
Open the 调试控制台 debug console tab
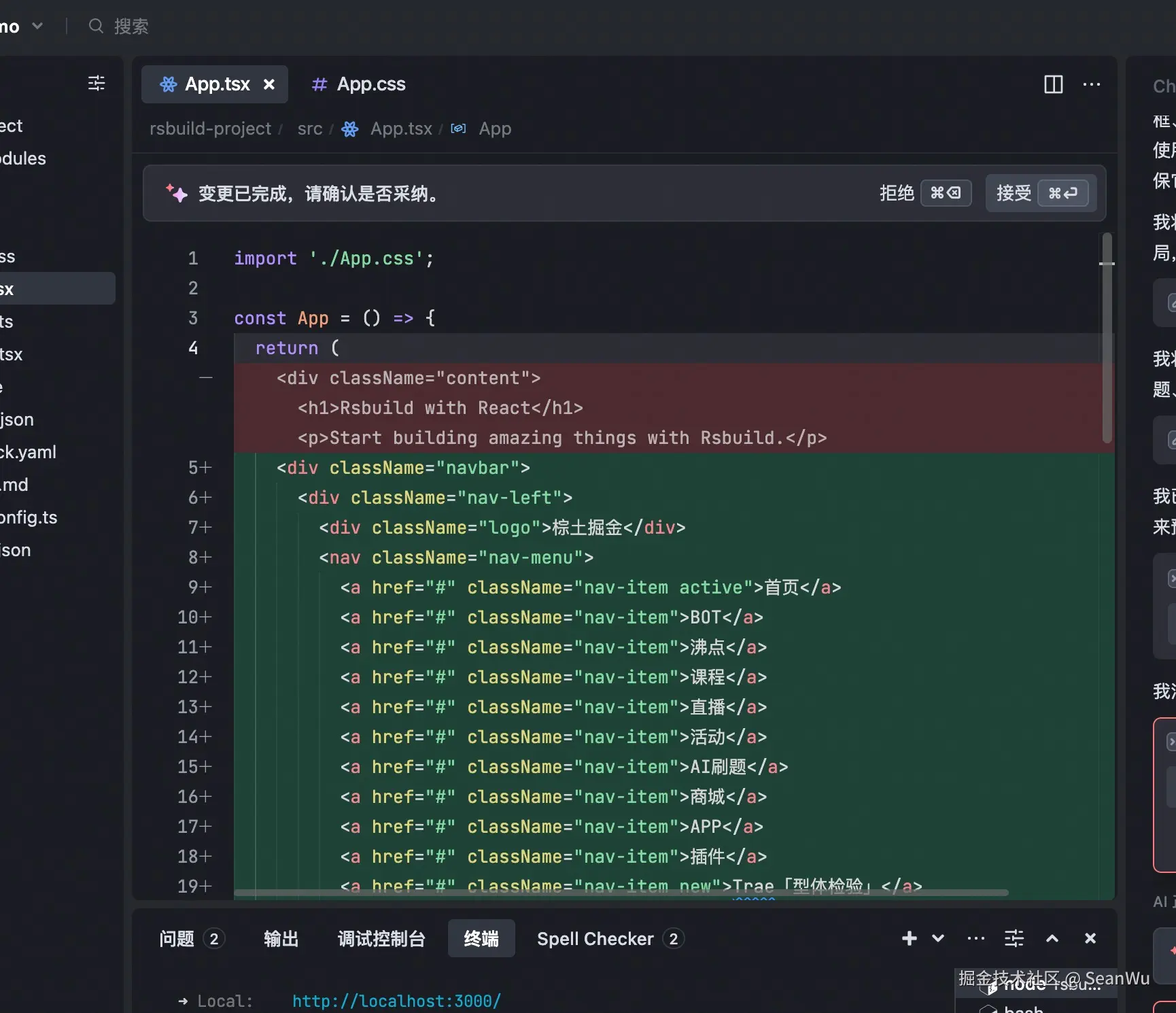(x=381, y=939)
